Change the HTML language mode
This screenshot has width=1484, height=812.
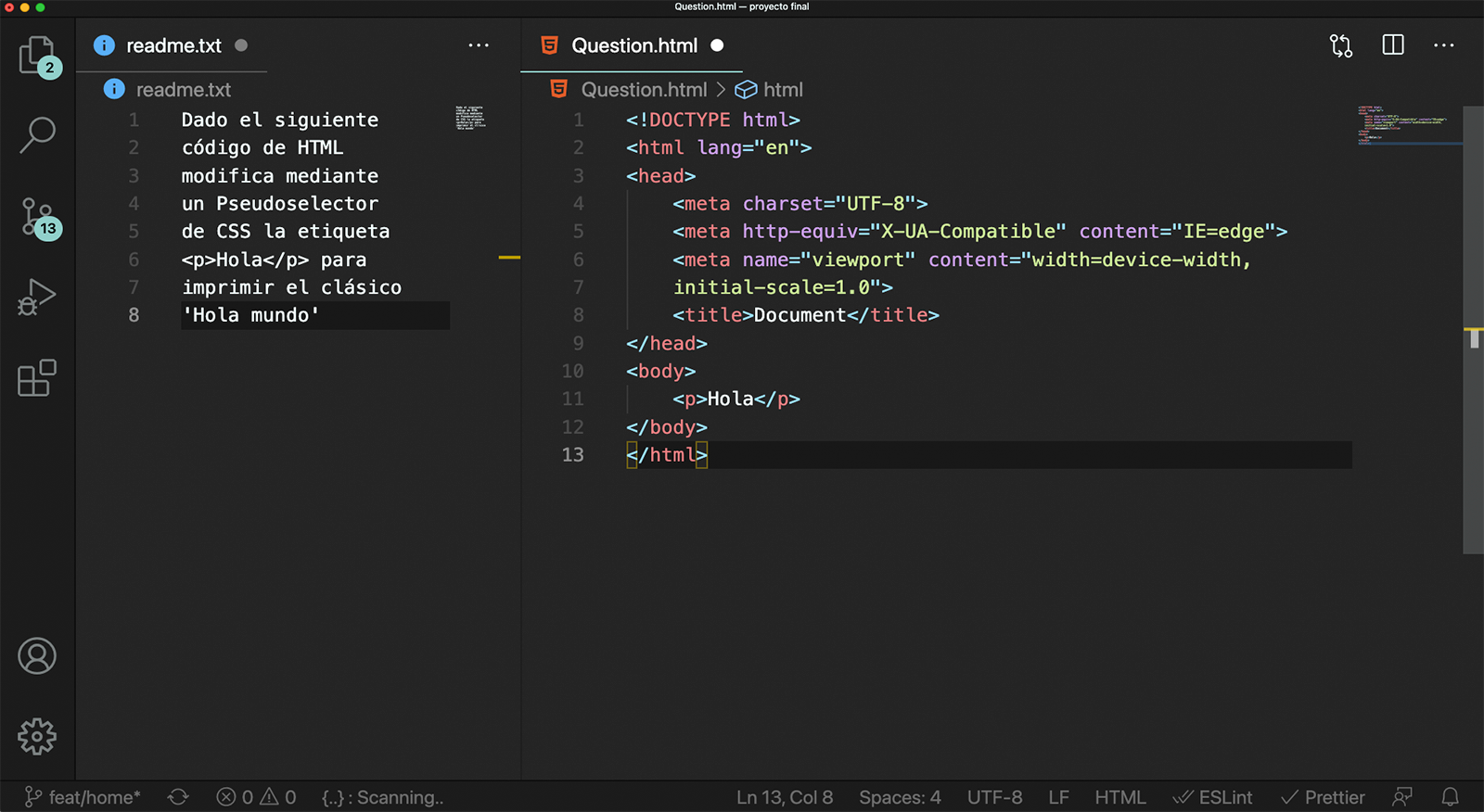pos(1119,797)
